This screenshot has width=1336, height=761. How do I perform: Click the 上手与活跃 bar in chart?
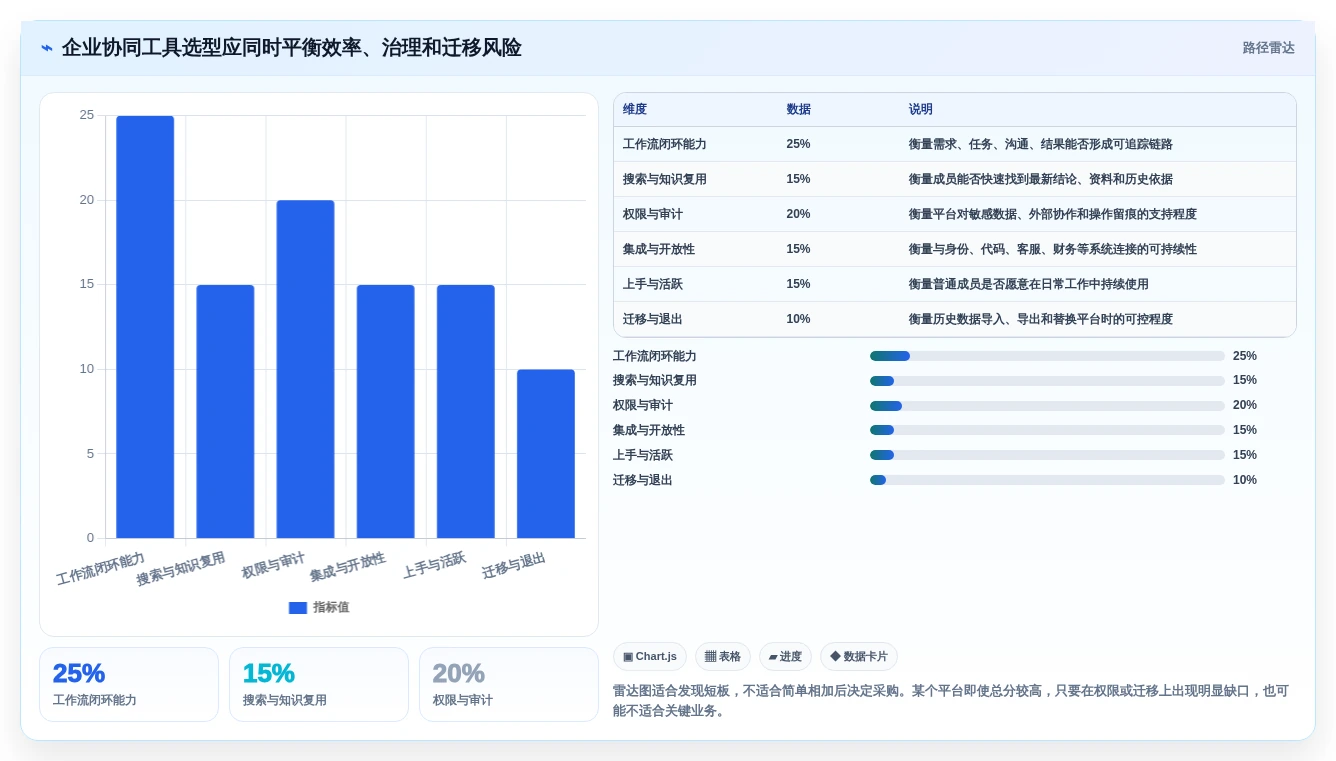click(x=465, y=412)
